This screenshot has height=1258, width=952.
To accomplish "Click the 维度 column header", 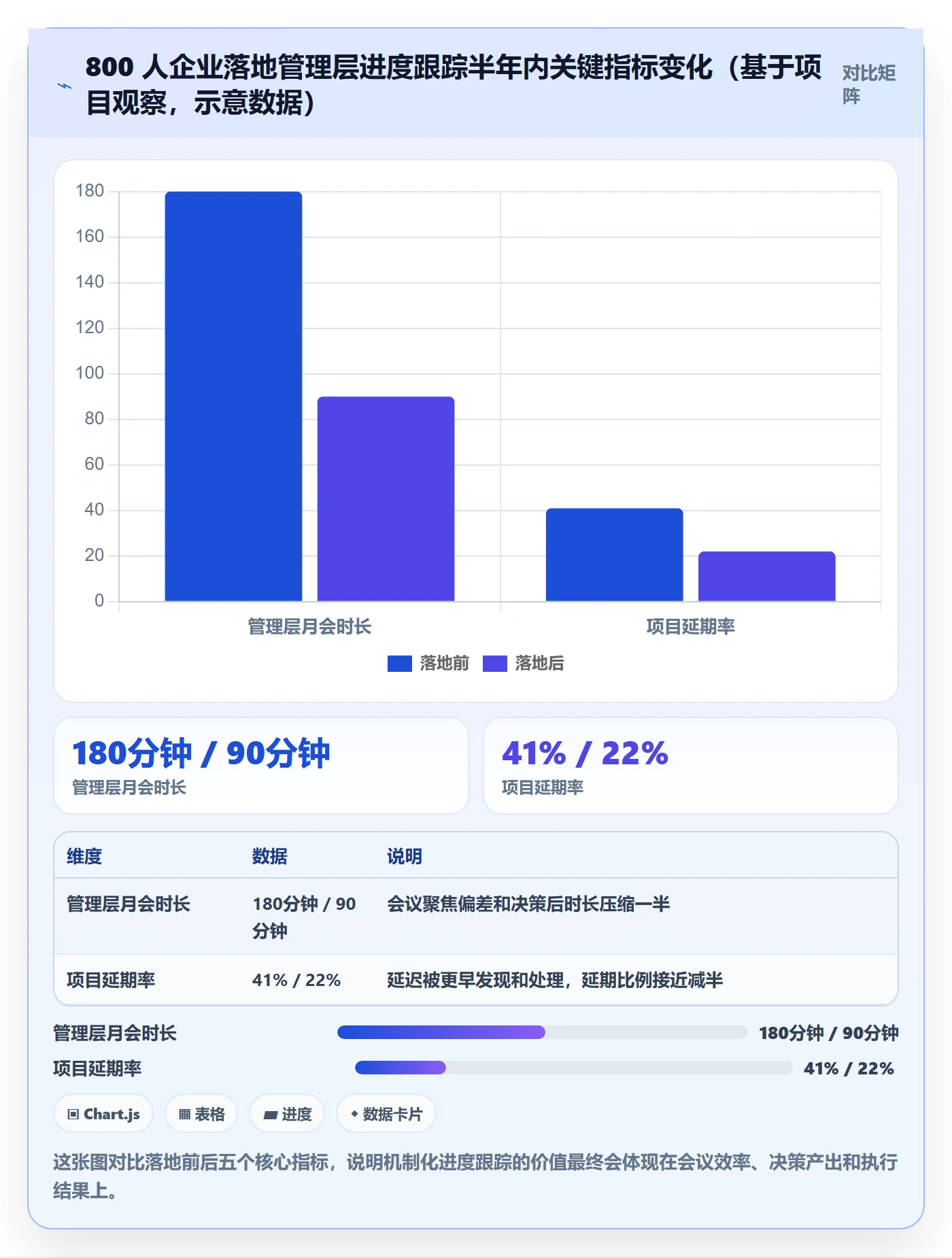I will 84,856.
